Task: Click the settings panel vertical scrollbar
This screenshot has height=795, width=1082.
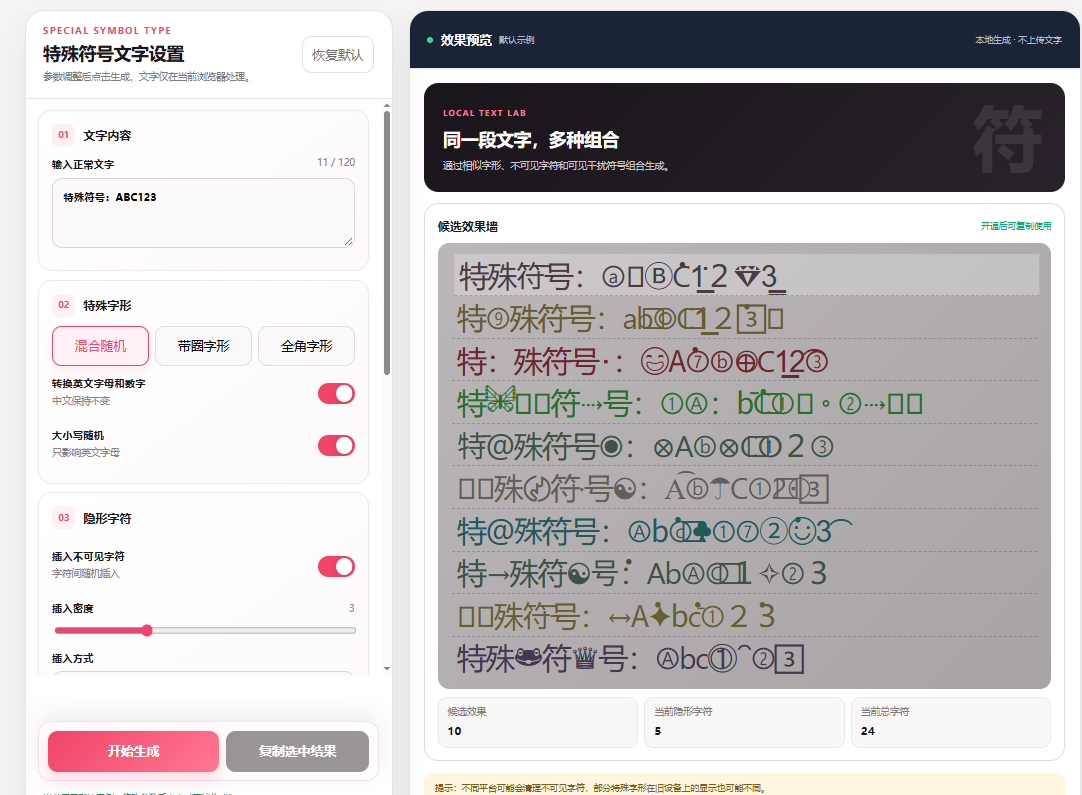Action: (386, 242)
